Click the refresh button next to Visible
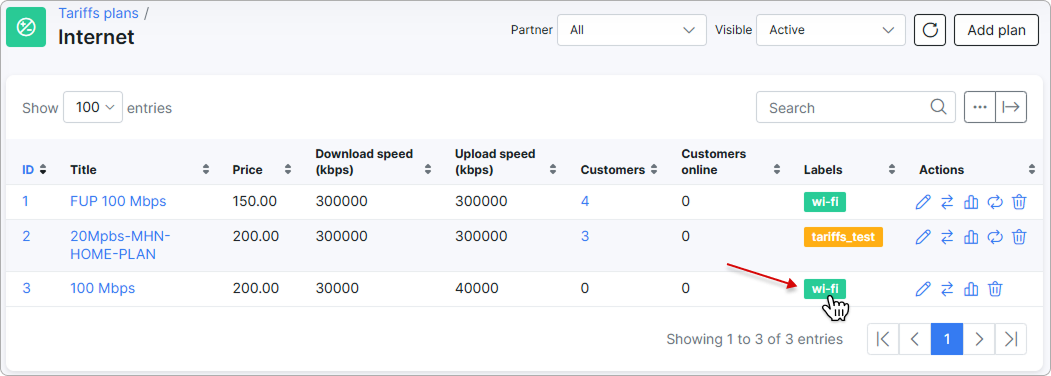The height and width of the screenshot is (376, 1051). (930, 30)
